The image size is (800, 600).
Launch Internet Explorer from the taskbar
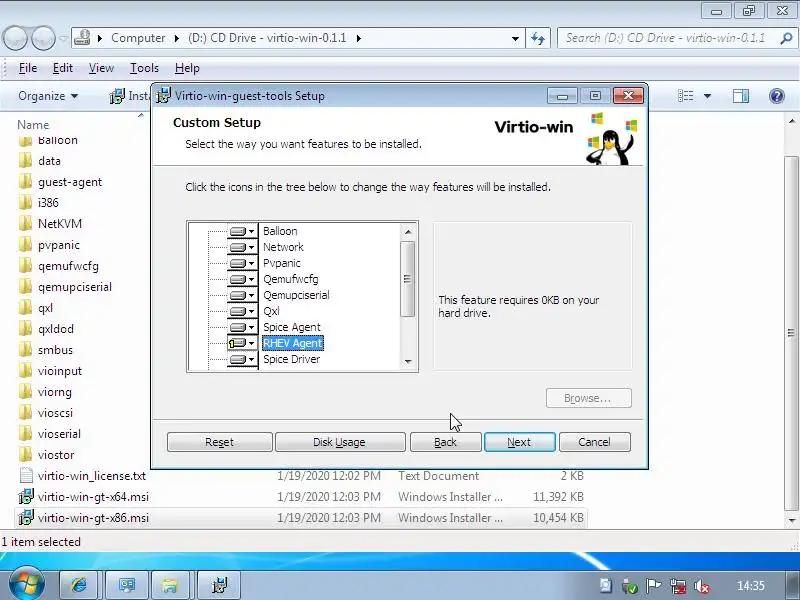79,585
